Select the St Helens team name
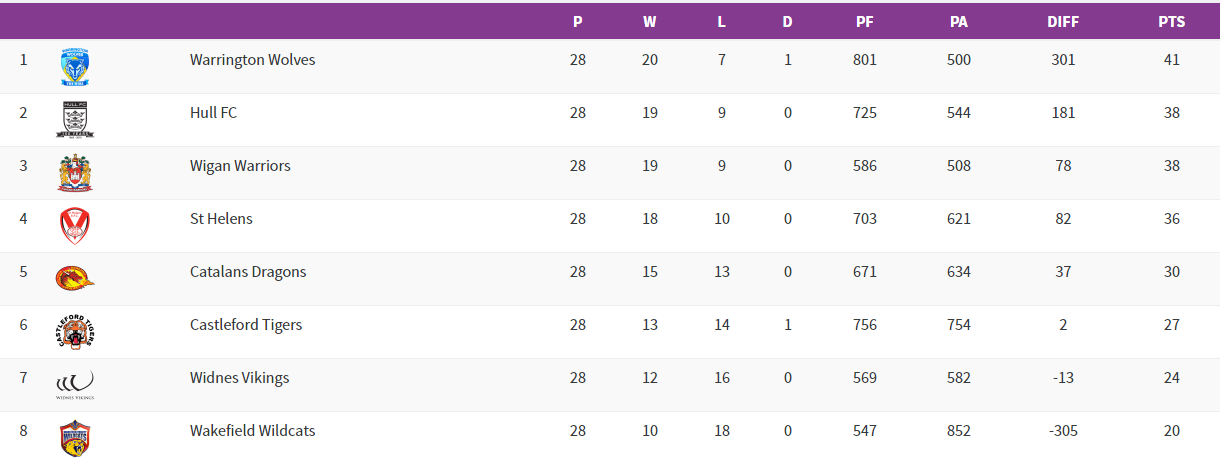Screen dimensions: 1220x472 pyautogui.click(x=221, y=219)
